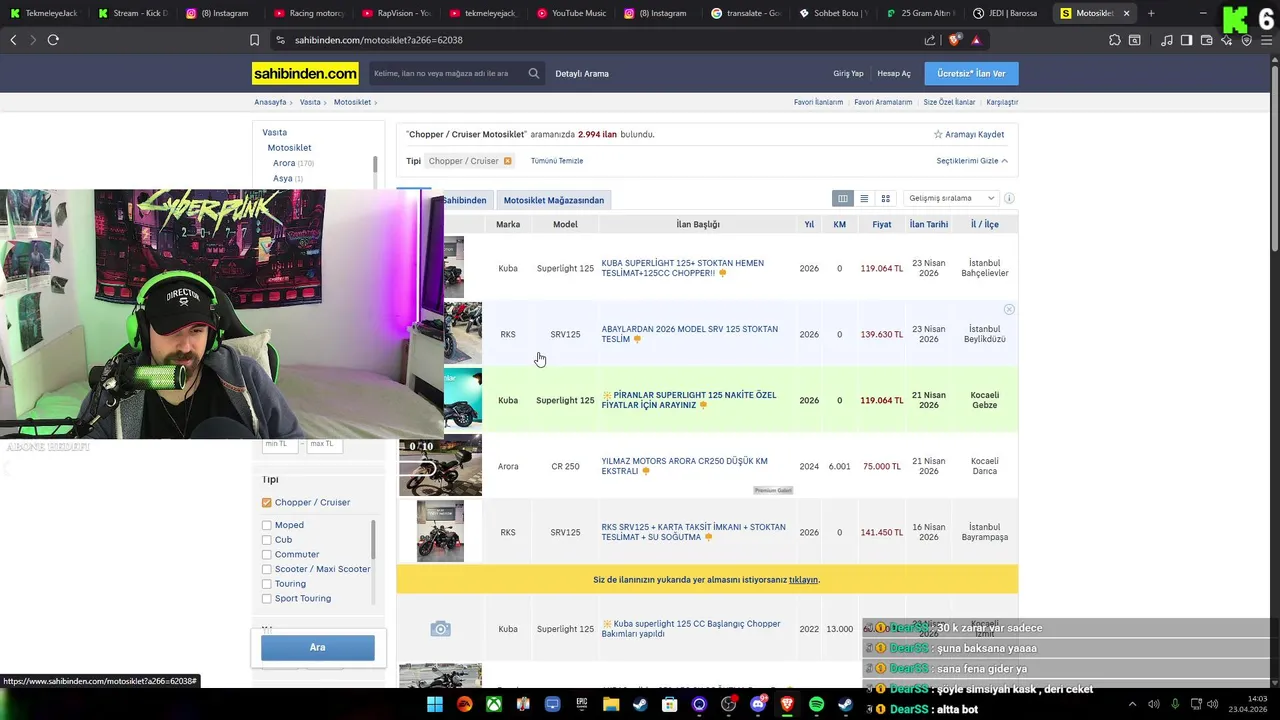Open File Explorer from the taskbar
The height and width of the screenshot is (720, 1280).
tap(611, 705)
